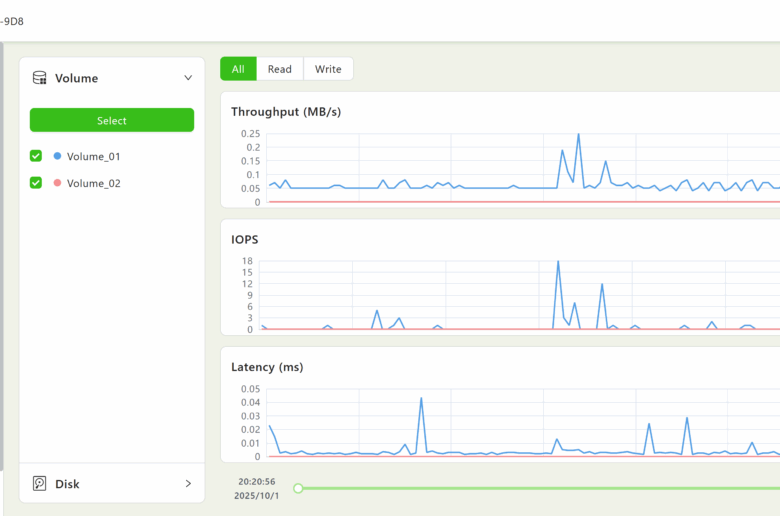The width and height of the screenshot is (780, 516).
Task: Click the timeline slider start handle
Action: pyautogui.click(x=298, y=488)
